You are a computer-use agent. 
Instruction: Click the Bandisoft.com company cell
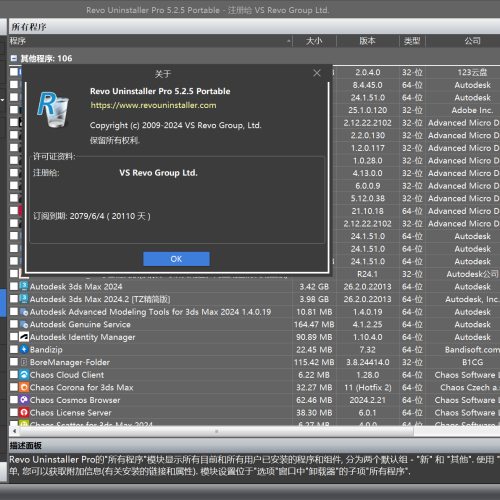(472, 350)
